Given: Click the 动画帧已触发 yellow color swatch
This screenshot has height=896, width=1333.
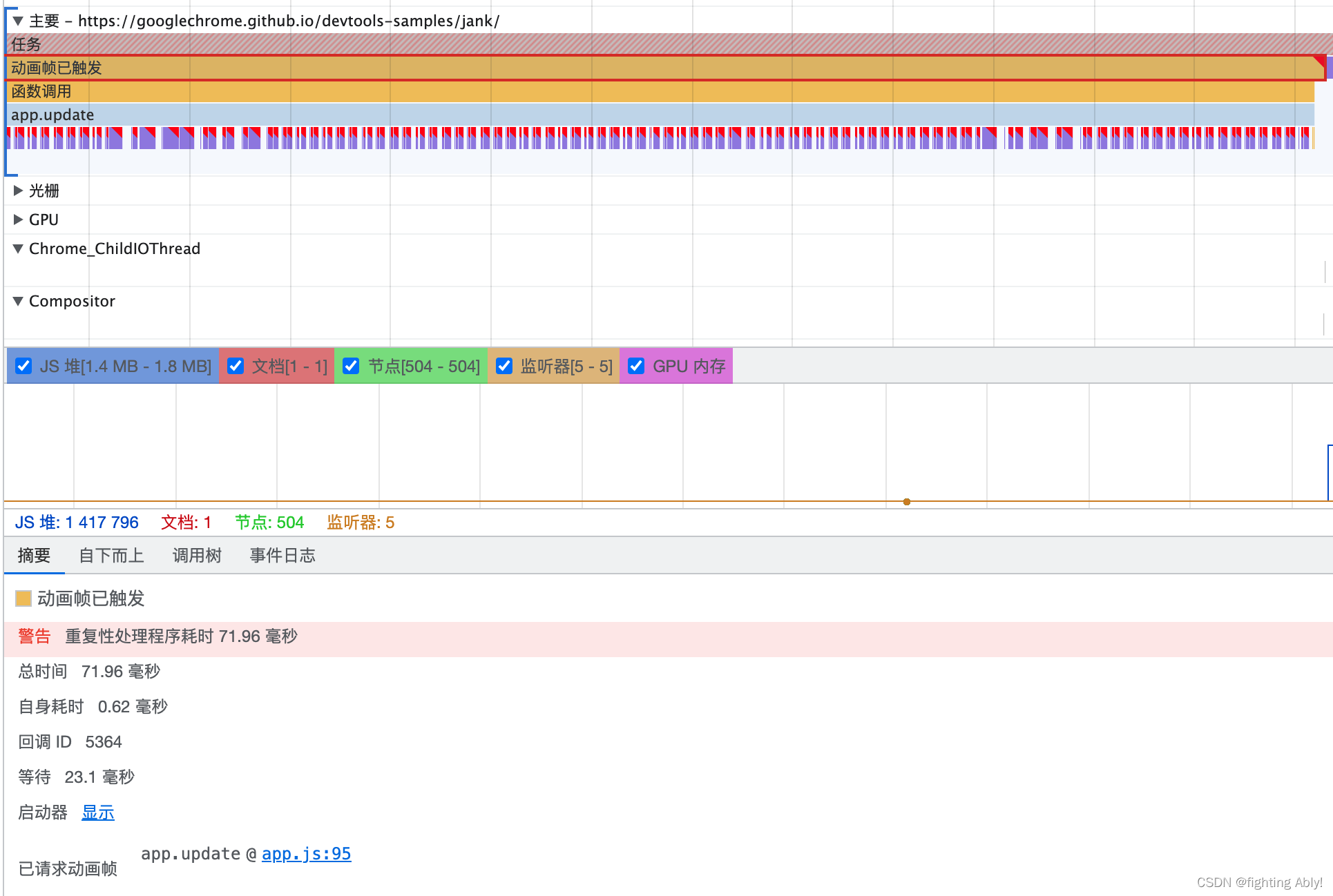Looking at the screenshot, I should pyautogui.click(x=23, y=598).
